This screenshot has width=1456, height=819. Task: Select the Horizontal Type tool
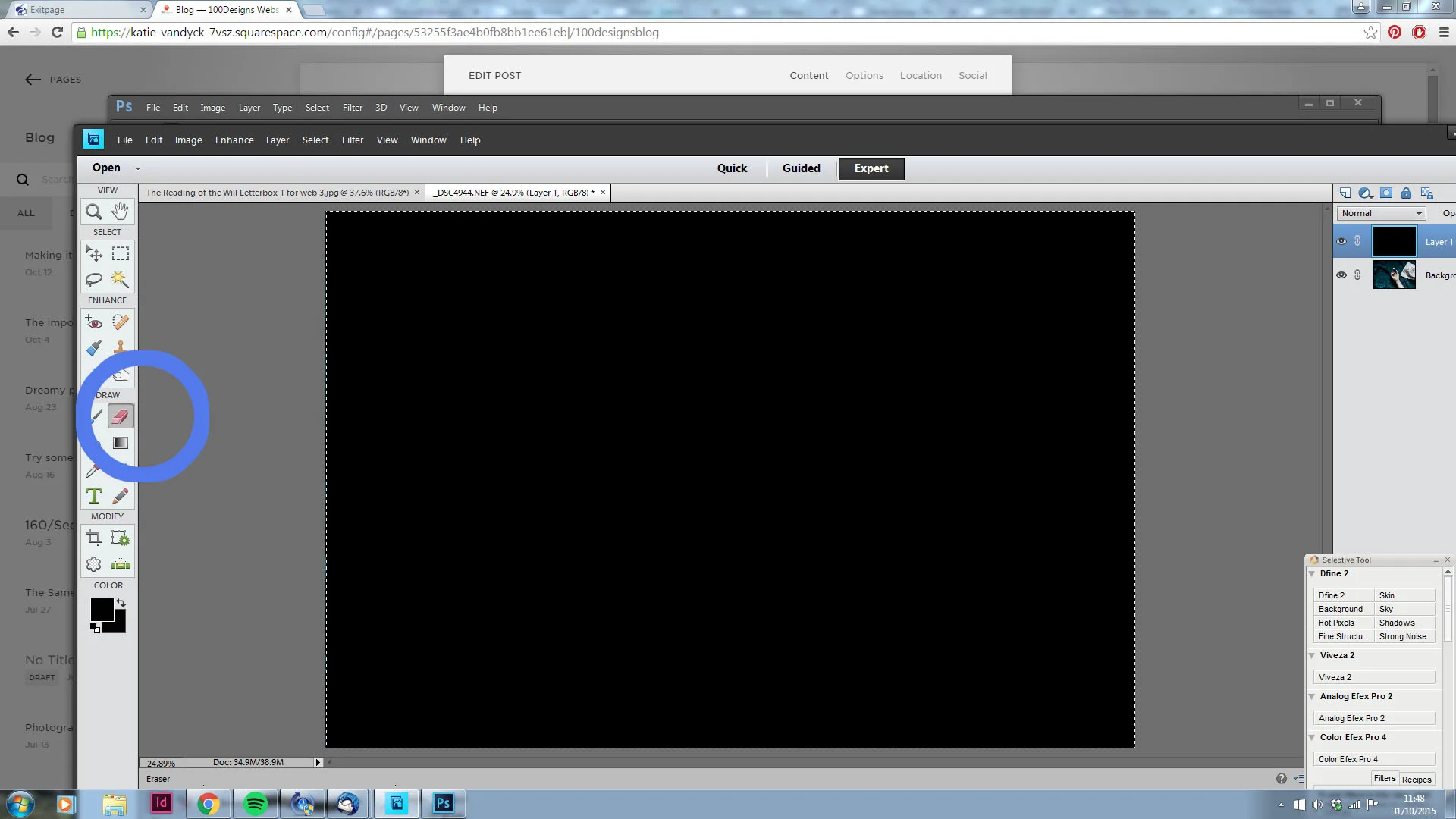click(x=94, y=496)
